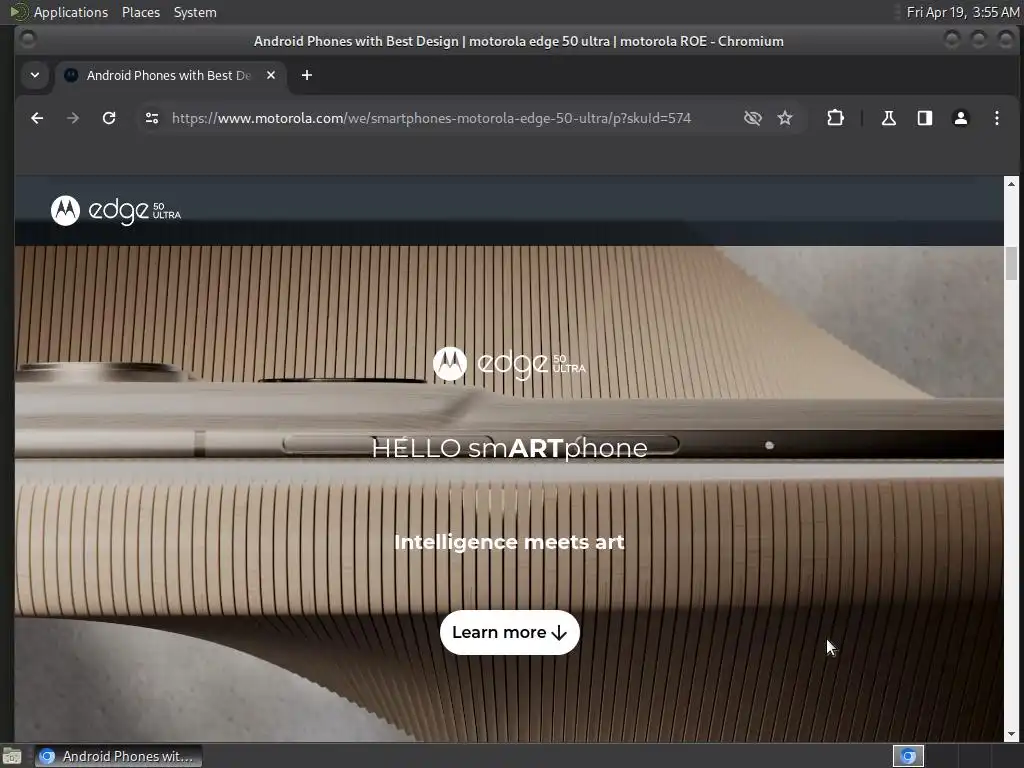
Task: Click the crossed-out eye icon in address bar
Action: [x=752, y=118]
